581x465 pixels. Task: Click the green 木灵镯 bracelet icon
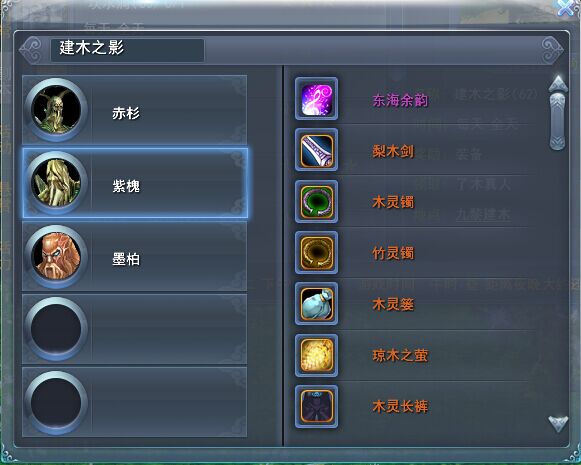tap(316, 202)
